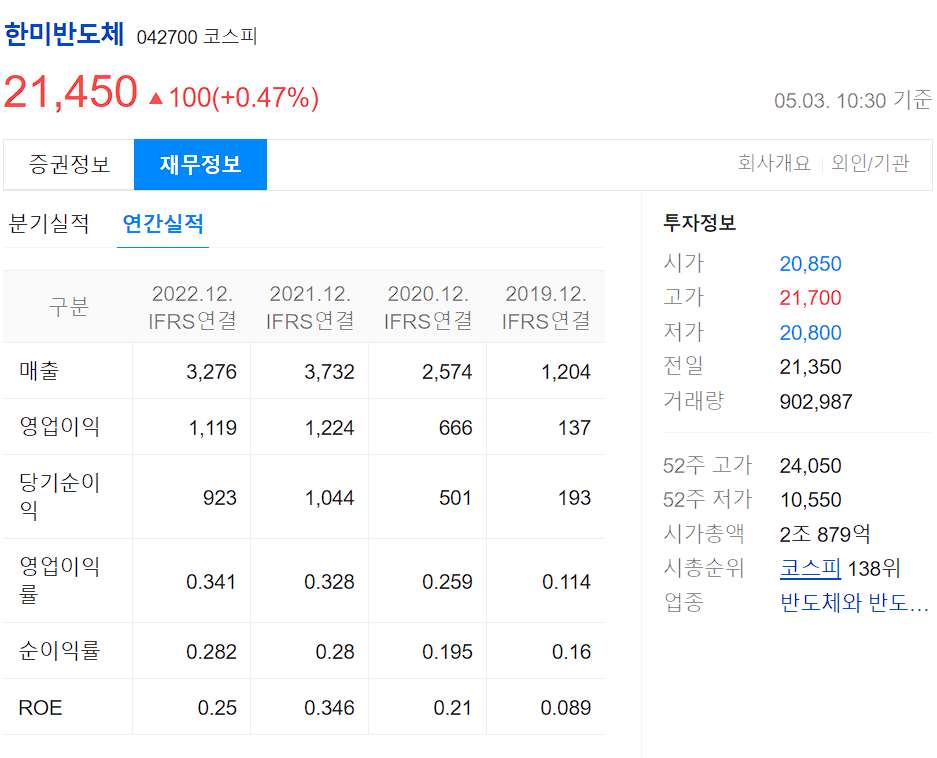Click 순이익률 value 0.28
The width and height of the screenshot is (937, 758).
coord(335,651)
